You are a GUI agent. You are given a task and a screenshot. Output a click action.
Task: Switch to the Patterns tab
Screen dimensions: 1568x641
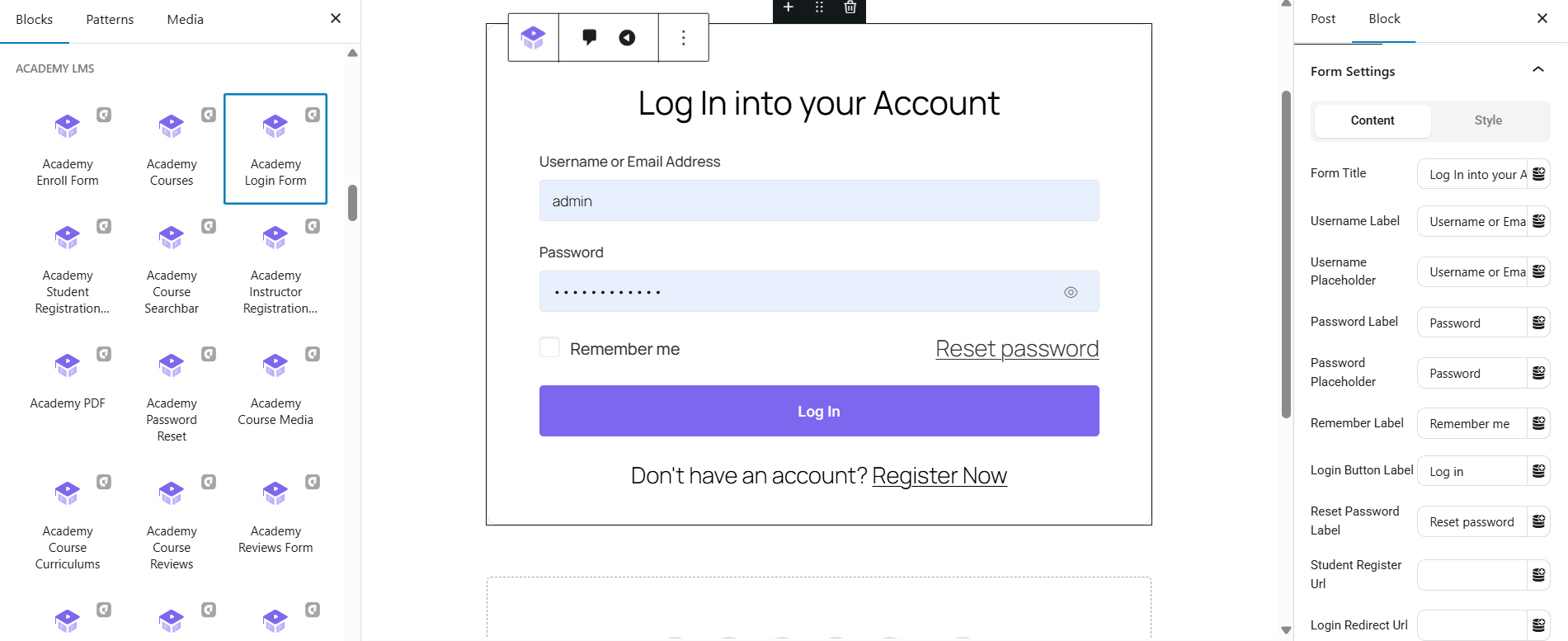coord(110,19)
